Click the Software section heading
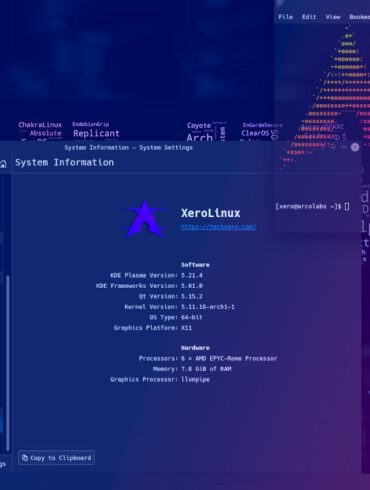 [x=195, y=265]
